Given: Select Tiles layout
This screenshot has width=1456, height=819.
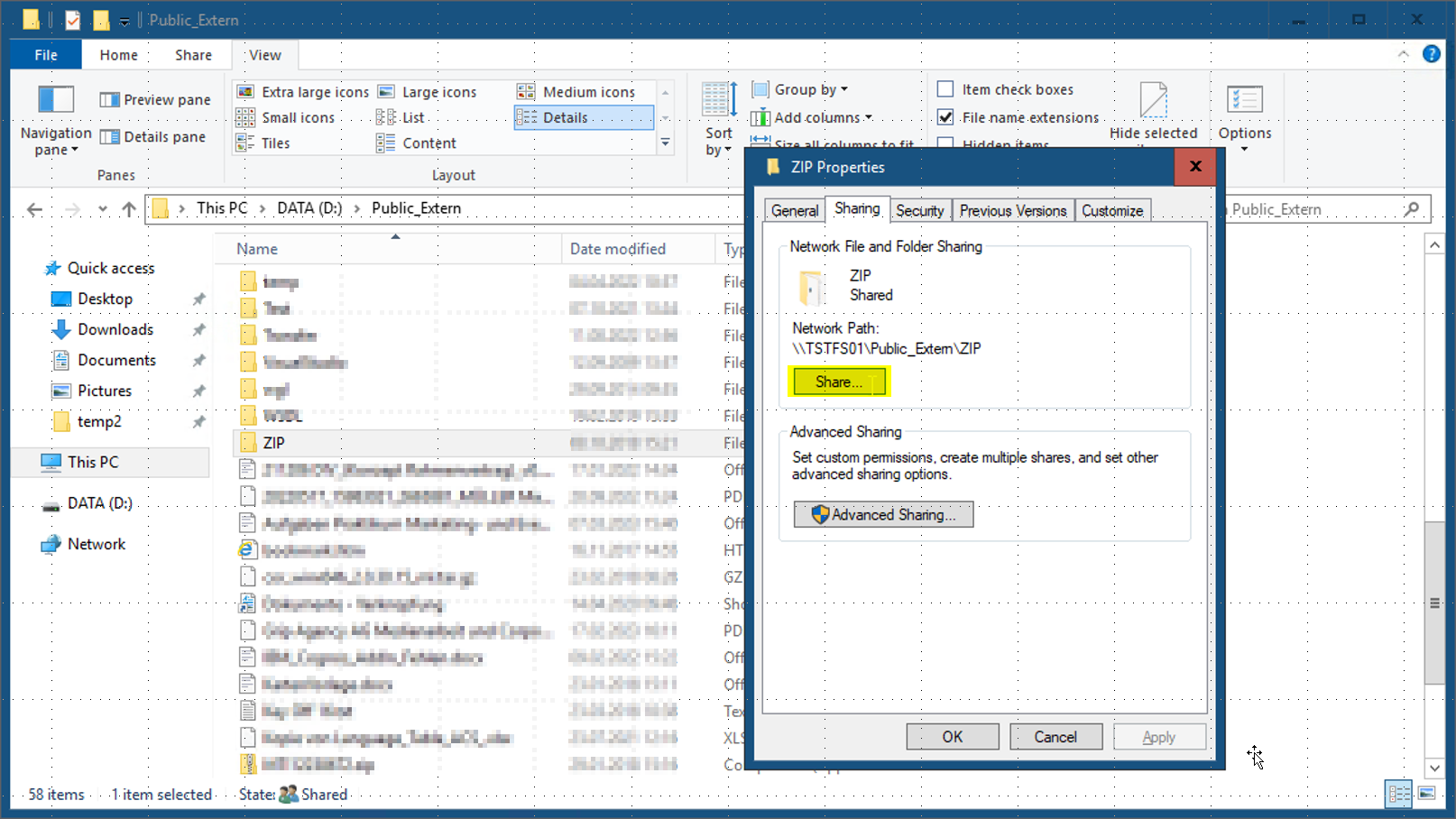Looking at the screenshot, I should 263,143.
